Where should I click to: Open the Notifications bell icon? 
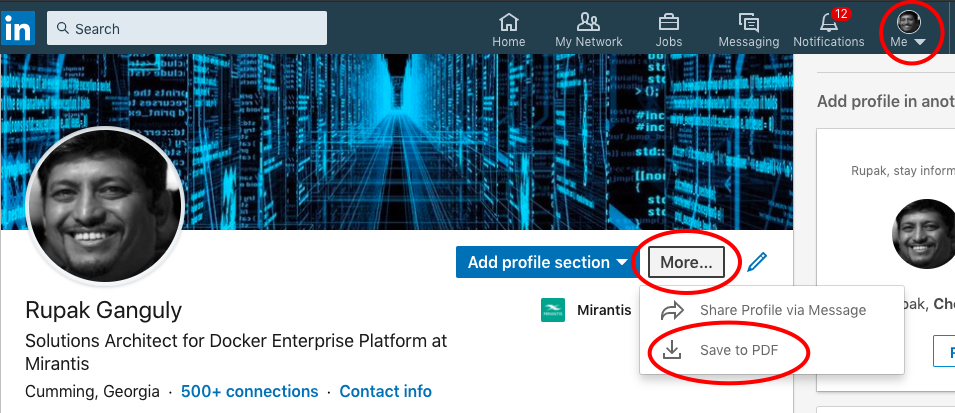pos(828,23)
